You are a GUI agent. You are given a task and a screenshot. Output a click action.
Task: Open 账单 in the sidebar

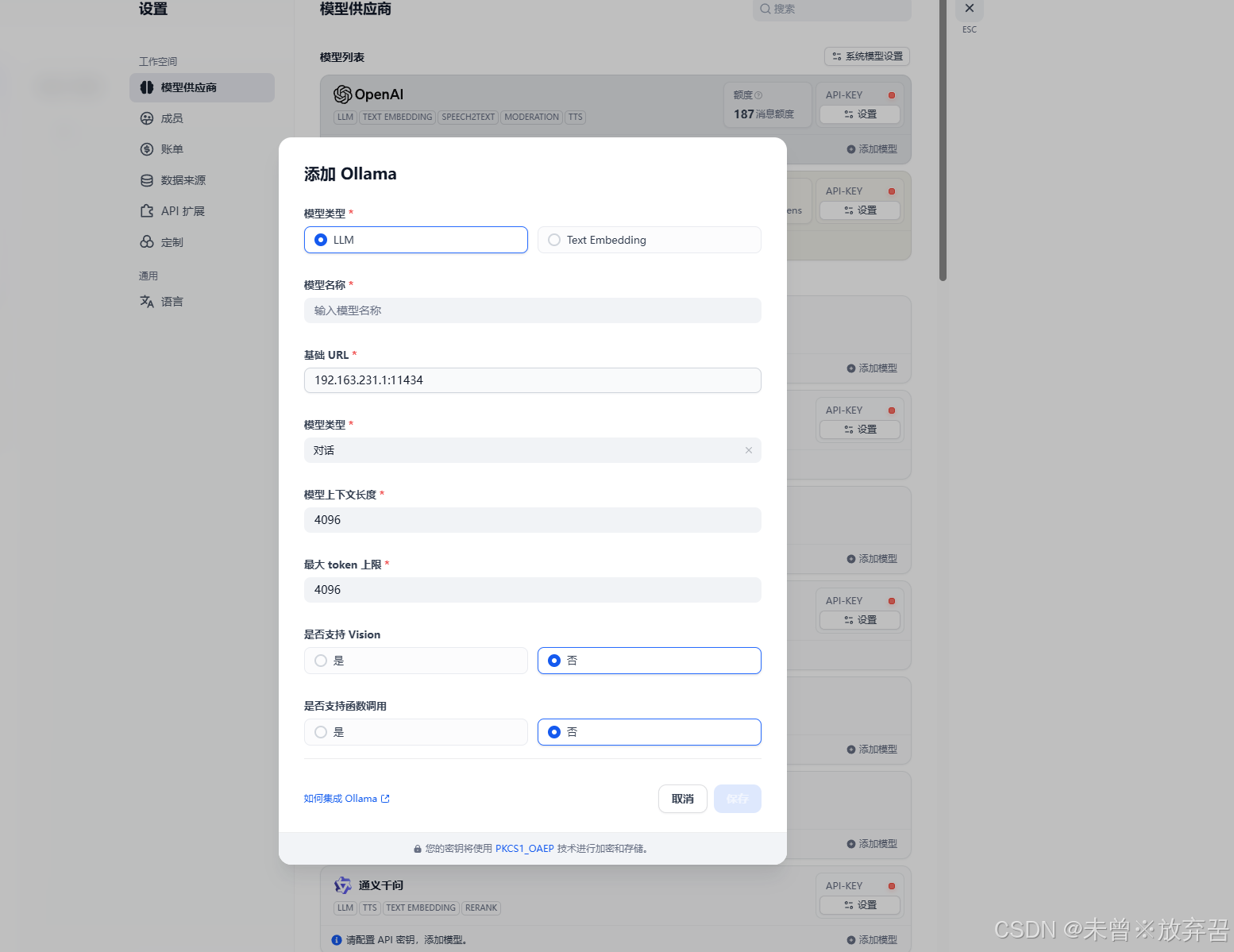pyautogui.click(x=202, y=149)
